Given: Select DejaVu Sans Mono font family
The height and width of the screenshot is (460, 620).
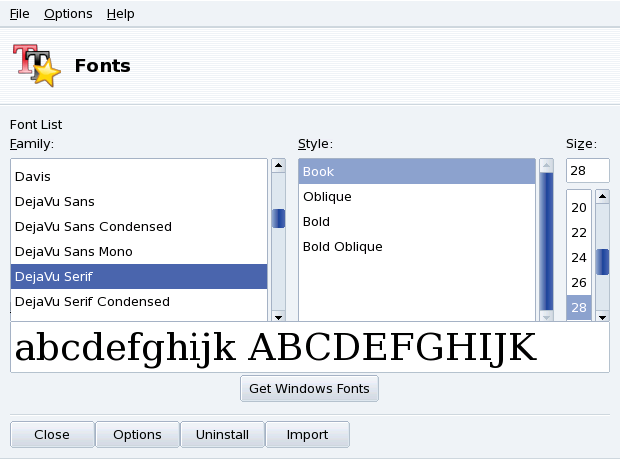Looking at the screenshot, I should pyautogui.click(x=74, y=251).
